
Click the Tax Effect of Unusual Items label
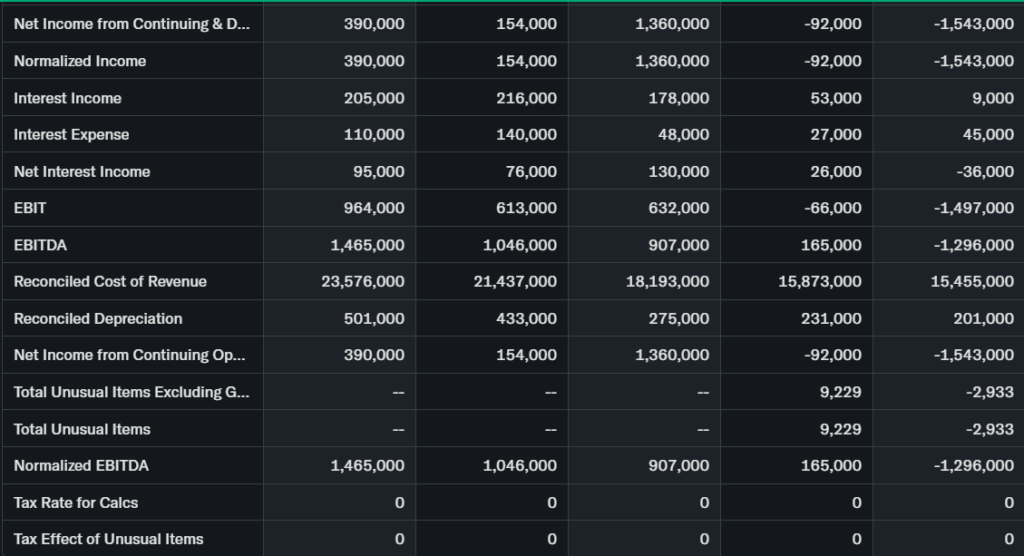pos(108,540)
